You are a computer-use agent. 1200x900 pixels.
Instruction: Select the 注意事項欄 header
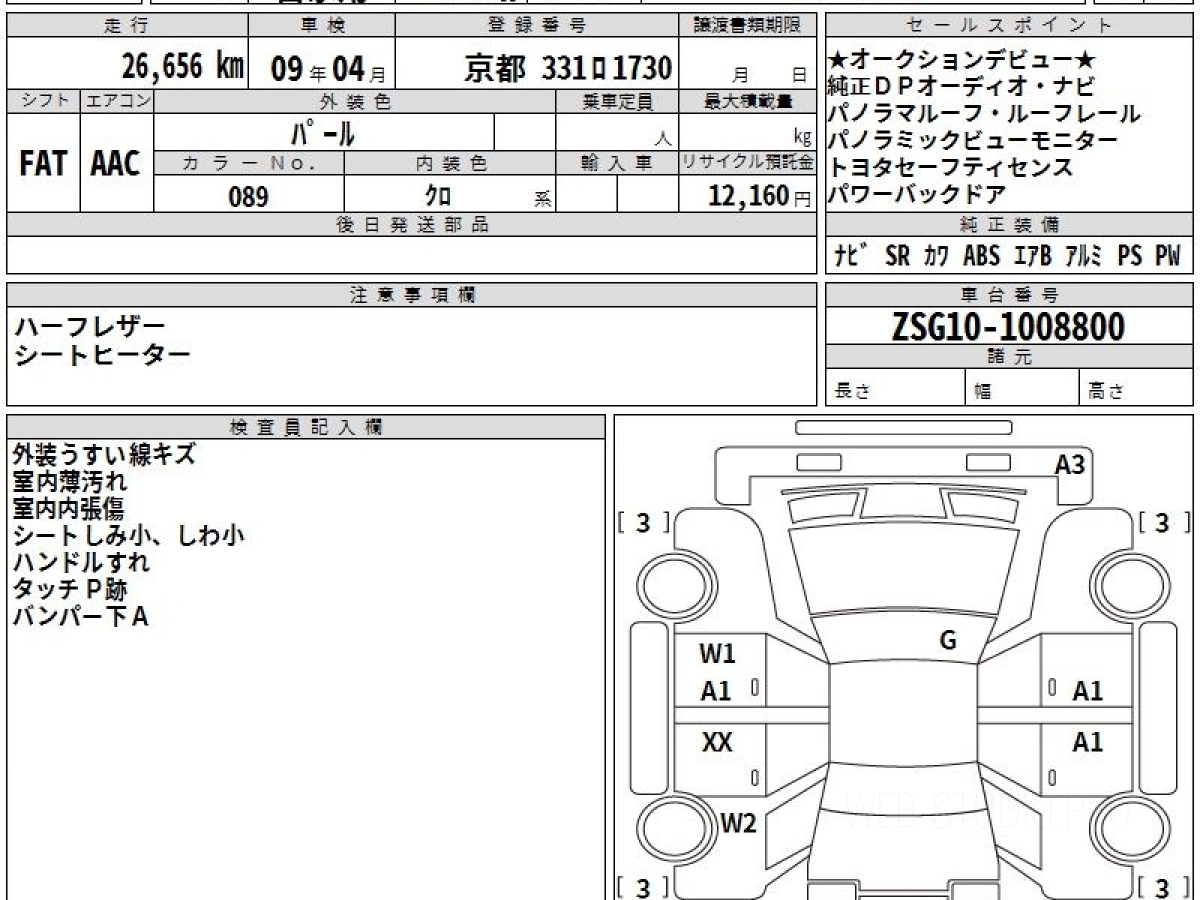412,295
